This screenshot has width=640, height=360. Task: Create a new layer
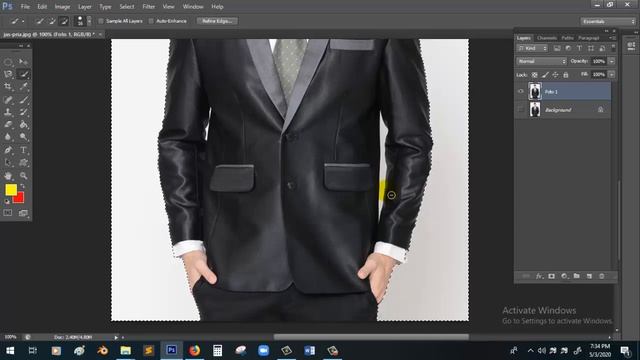pyautogui.click(x=589, y=276)
